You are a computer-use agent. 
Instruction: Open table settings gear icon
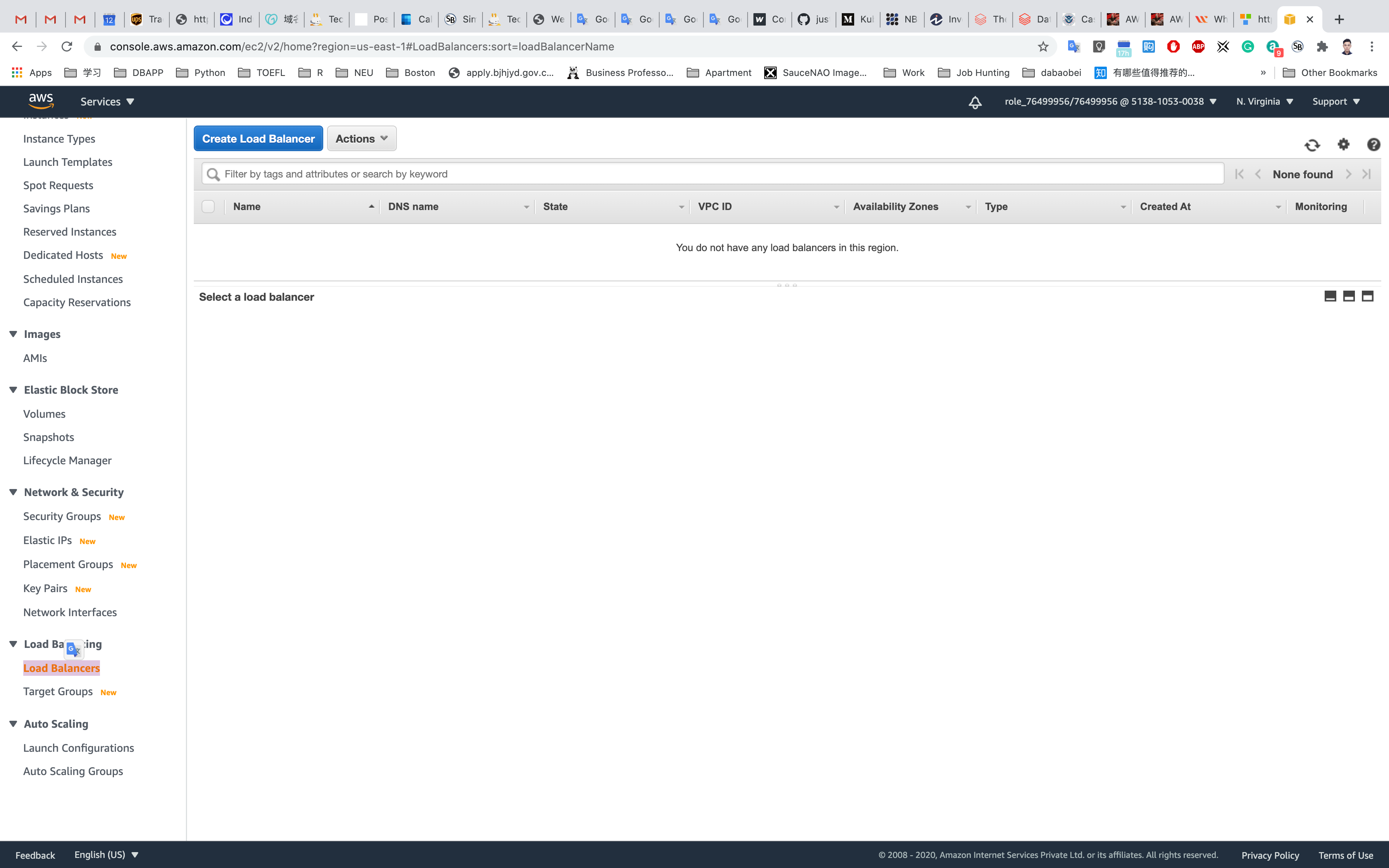click(1343, 144)
